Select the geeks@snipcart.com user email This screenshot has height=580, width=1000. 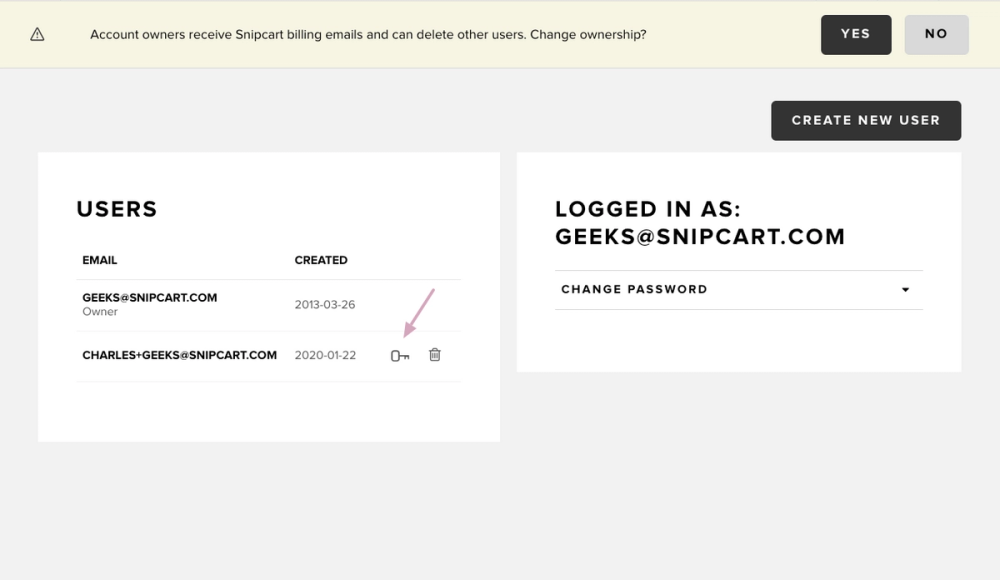click(150, 297)
